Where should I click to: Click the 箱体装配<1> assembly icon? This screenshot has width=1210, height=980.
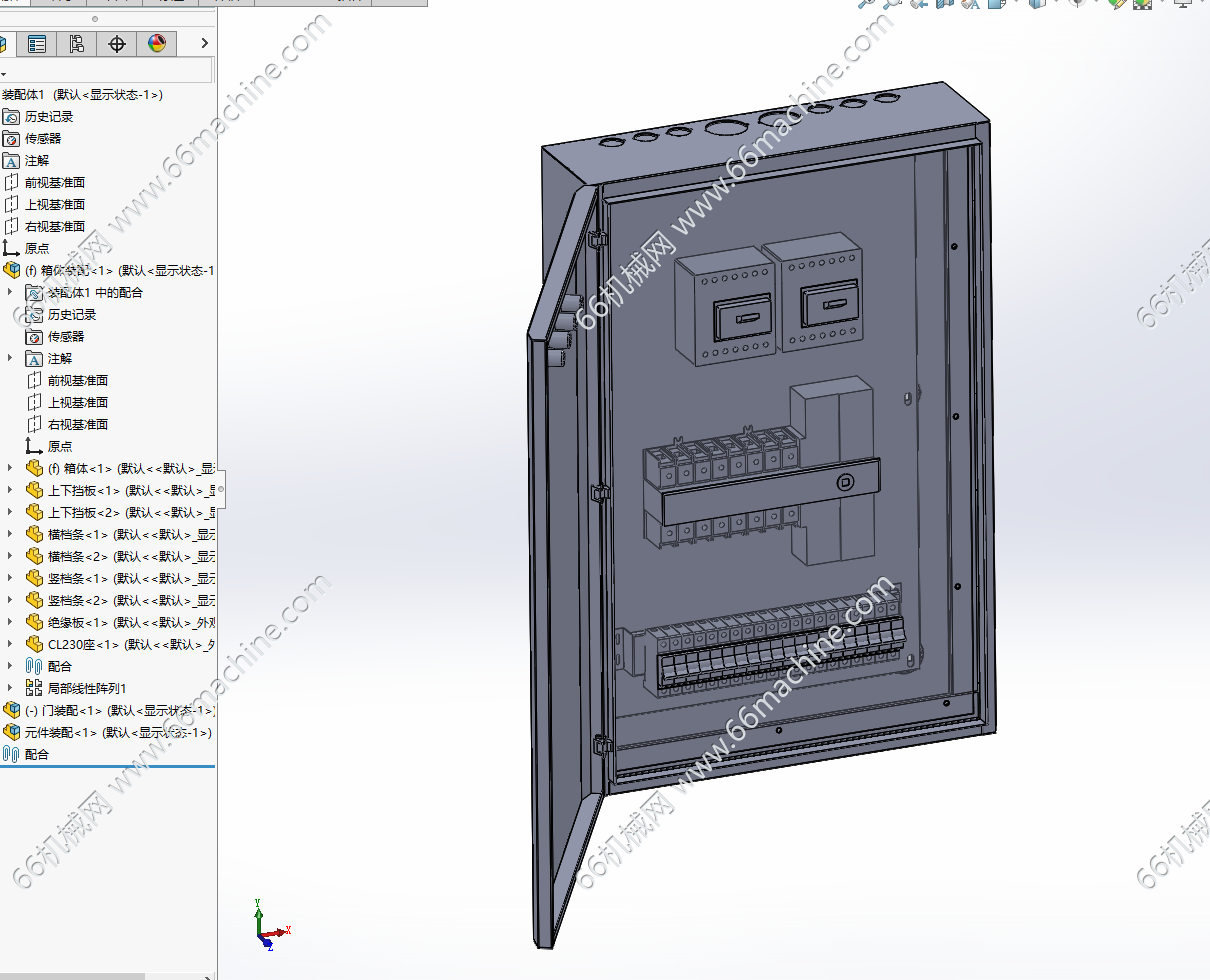click(11, 271)
